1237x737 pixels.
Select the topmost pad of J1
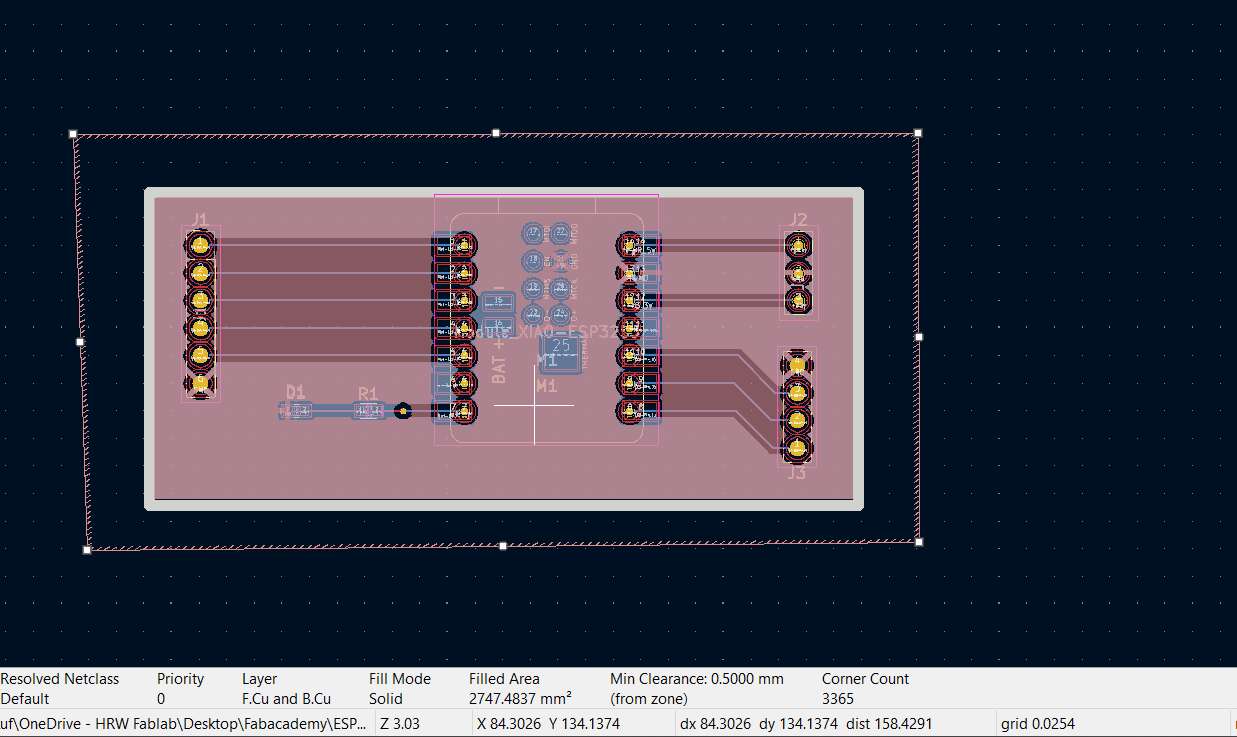[x=200, y=243]
